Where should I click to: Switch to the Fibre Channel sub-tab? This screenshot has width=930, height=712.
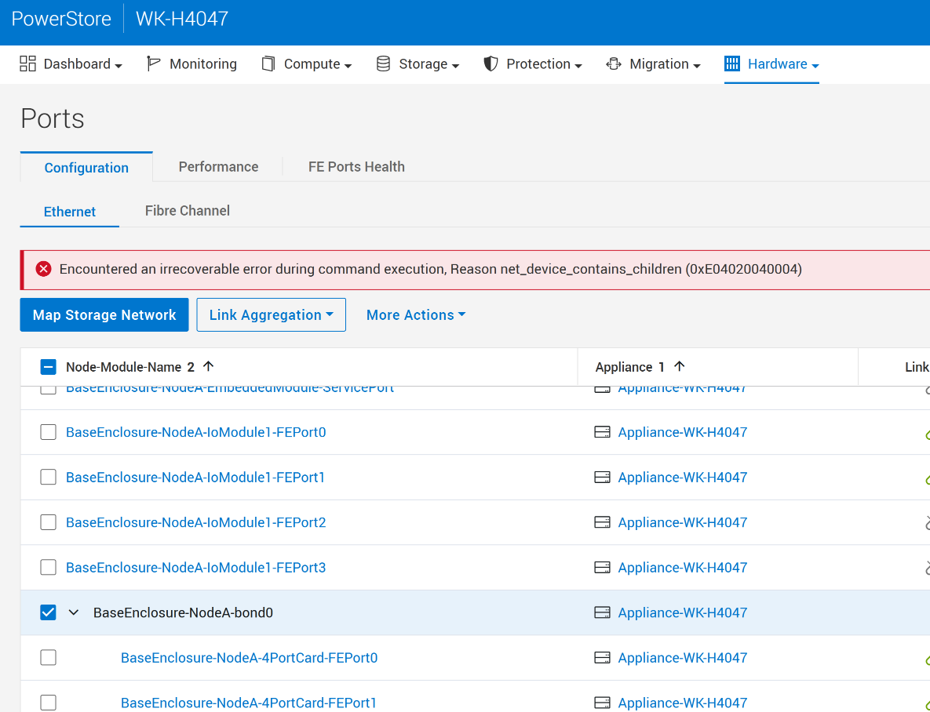point(187,211)
